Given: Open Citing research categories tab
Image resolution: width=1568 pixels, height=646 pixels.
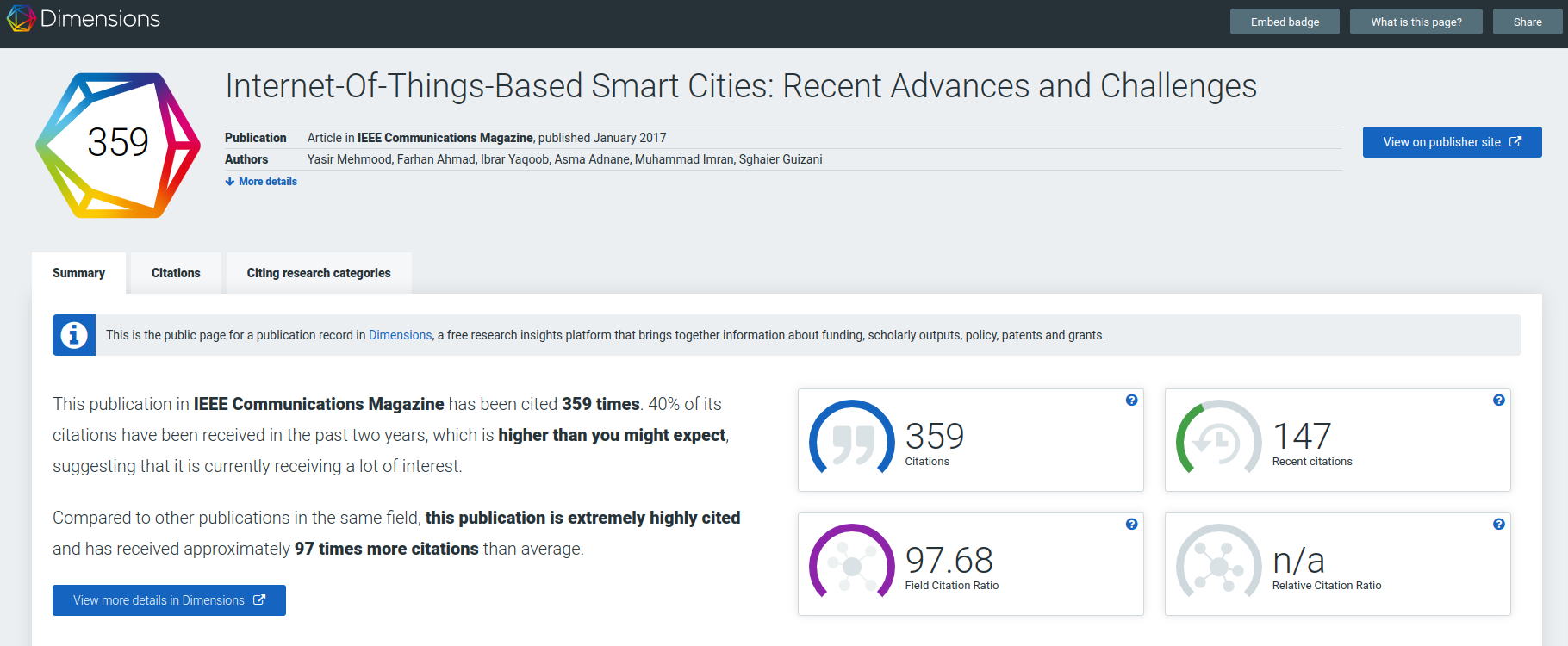Looking at the screenshot, I should 319,273.
